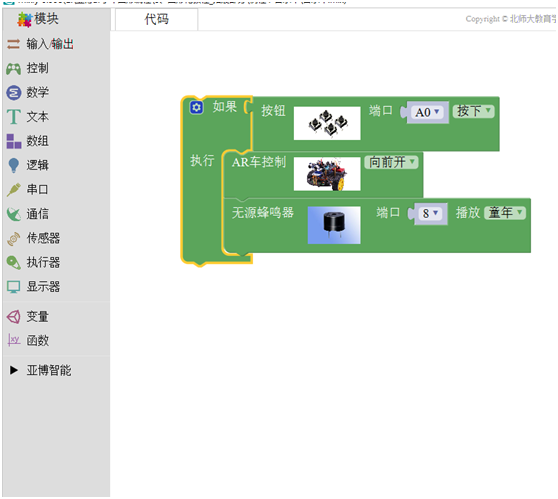
Task: Select the 通信 category label
Action: [x=38, y=214]
